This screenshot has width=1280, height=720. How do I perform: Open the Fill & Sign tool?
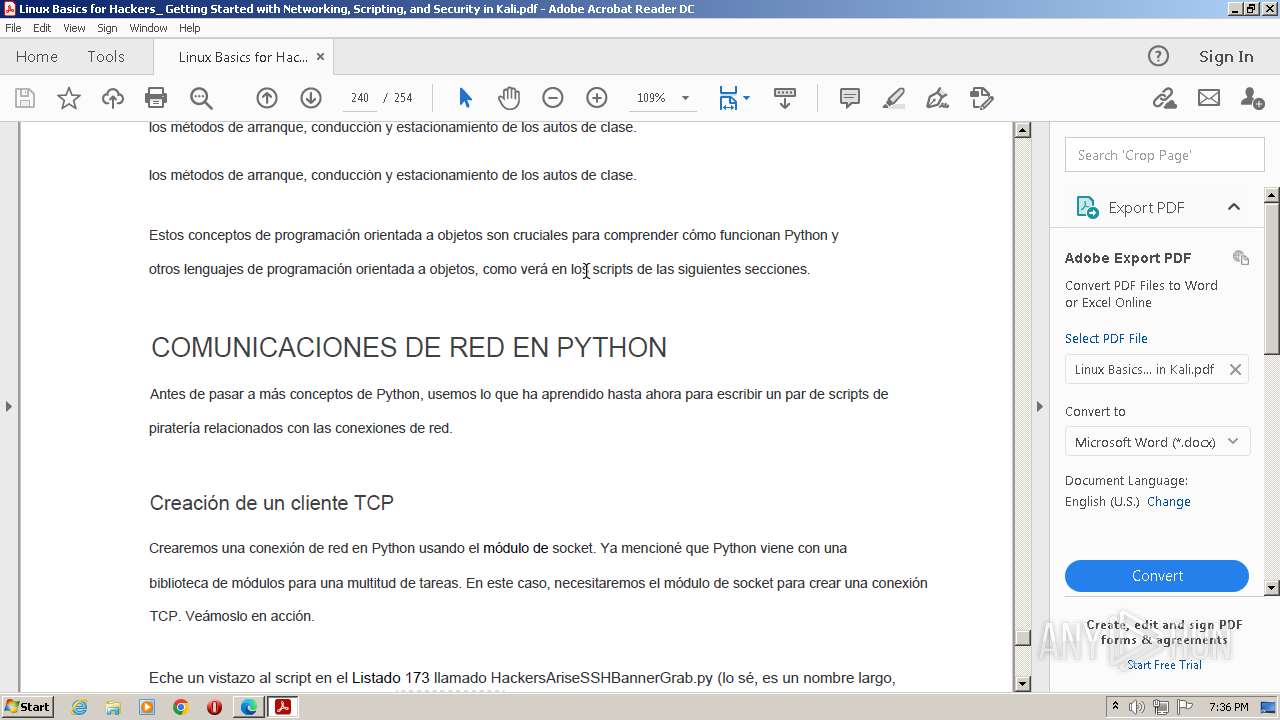point(938,98)
